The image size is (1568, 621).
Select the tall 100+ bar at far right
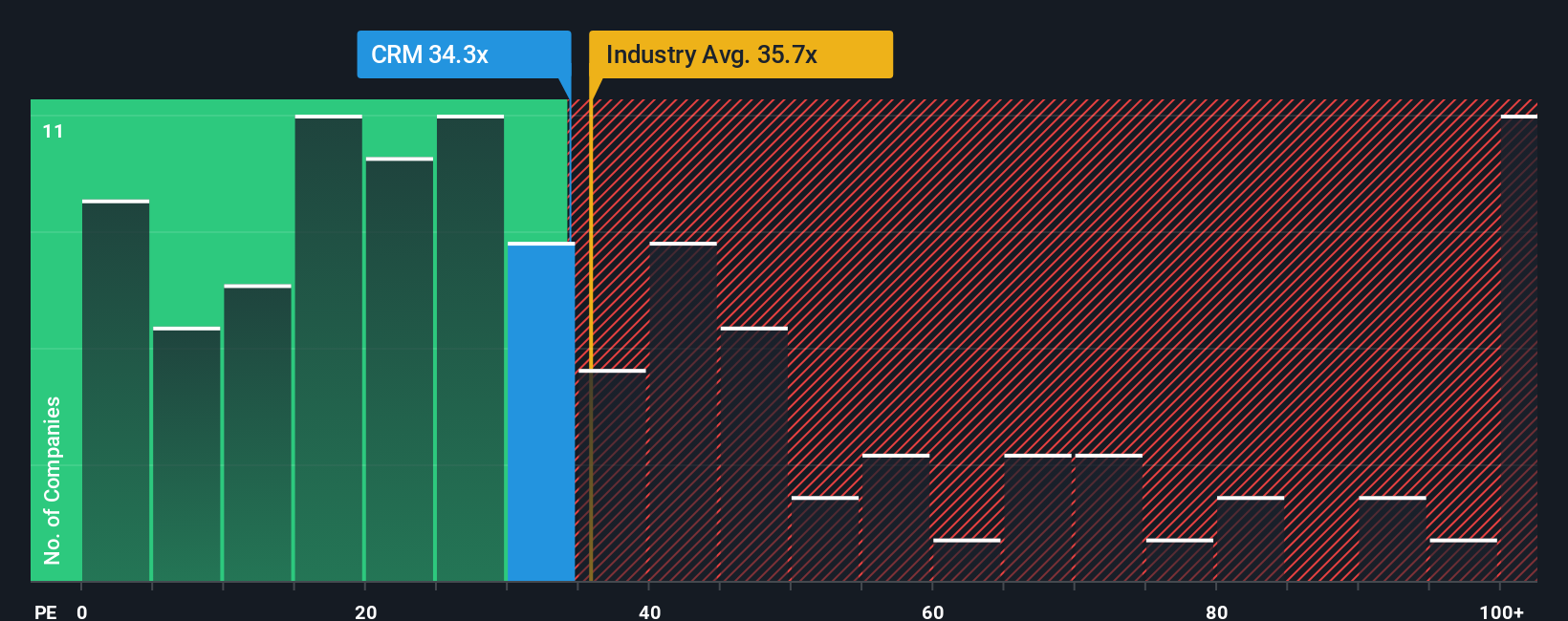coord(1518,348)
